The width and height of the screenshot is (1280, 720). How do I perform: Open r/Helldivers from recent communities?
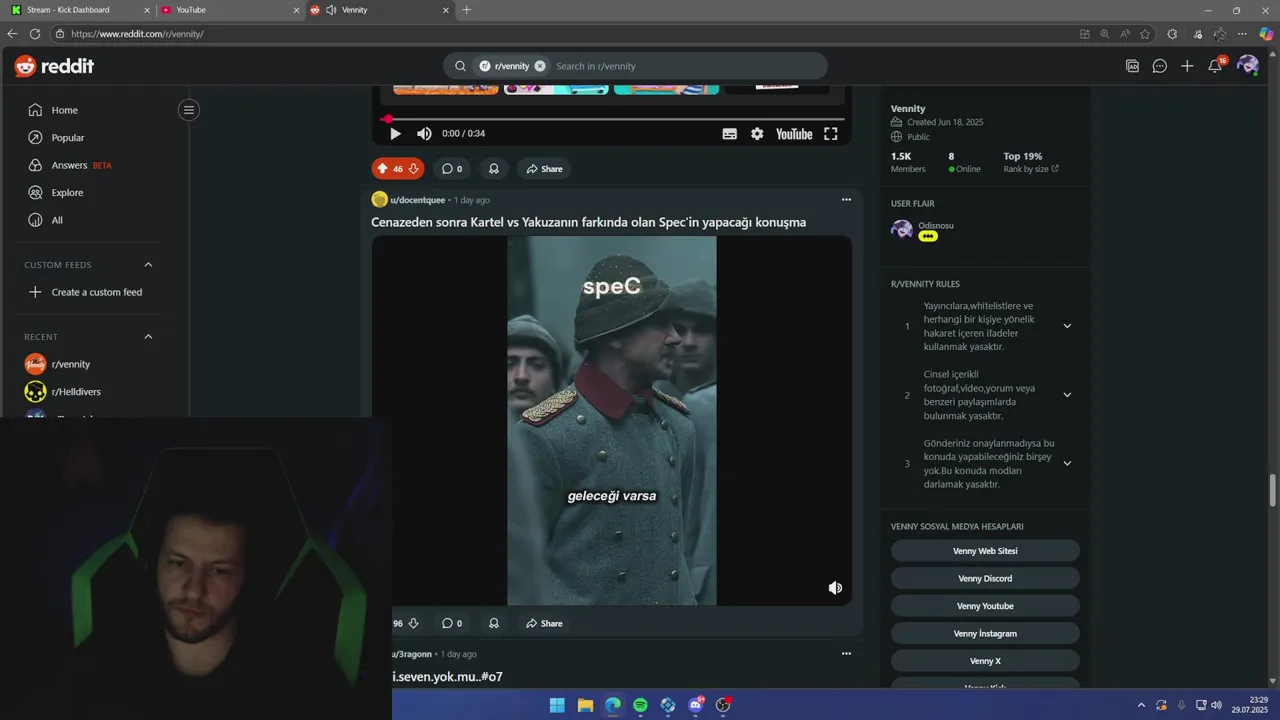(x=76, y=392)
